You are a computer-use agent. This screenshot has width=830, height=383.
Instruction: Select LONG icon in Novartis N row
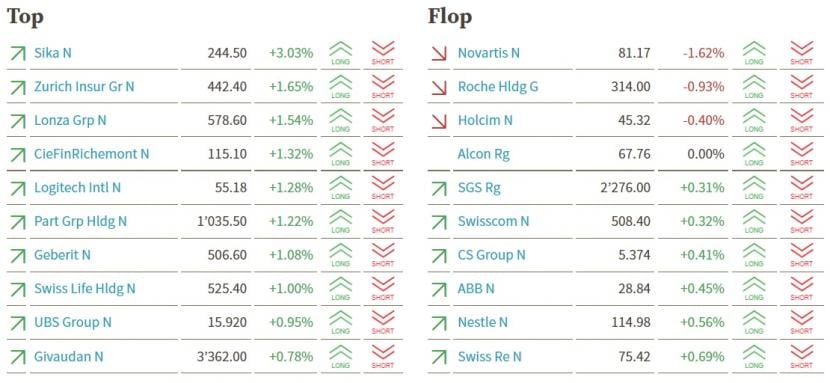point(754,53)
